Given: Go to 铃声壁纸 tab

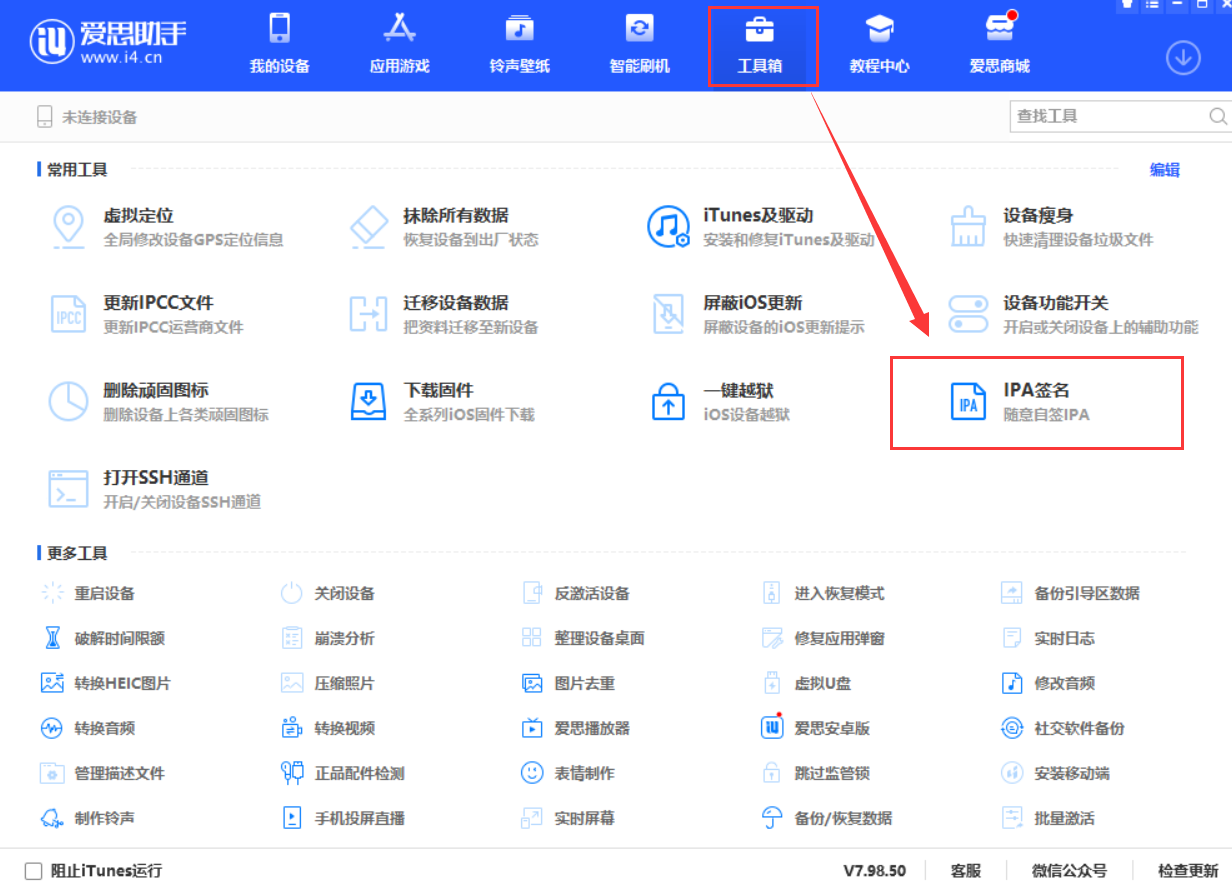Looking at the screenshot, I should (519, 45).
